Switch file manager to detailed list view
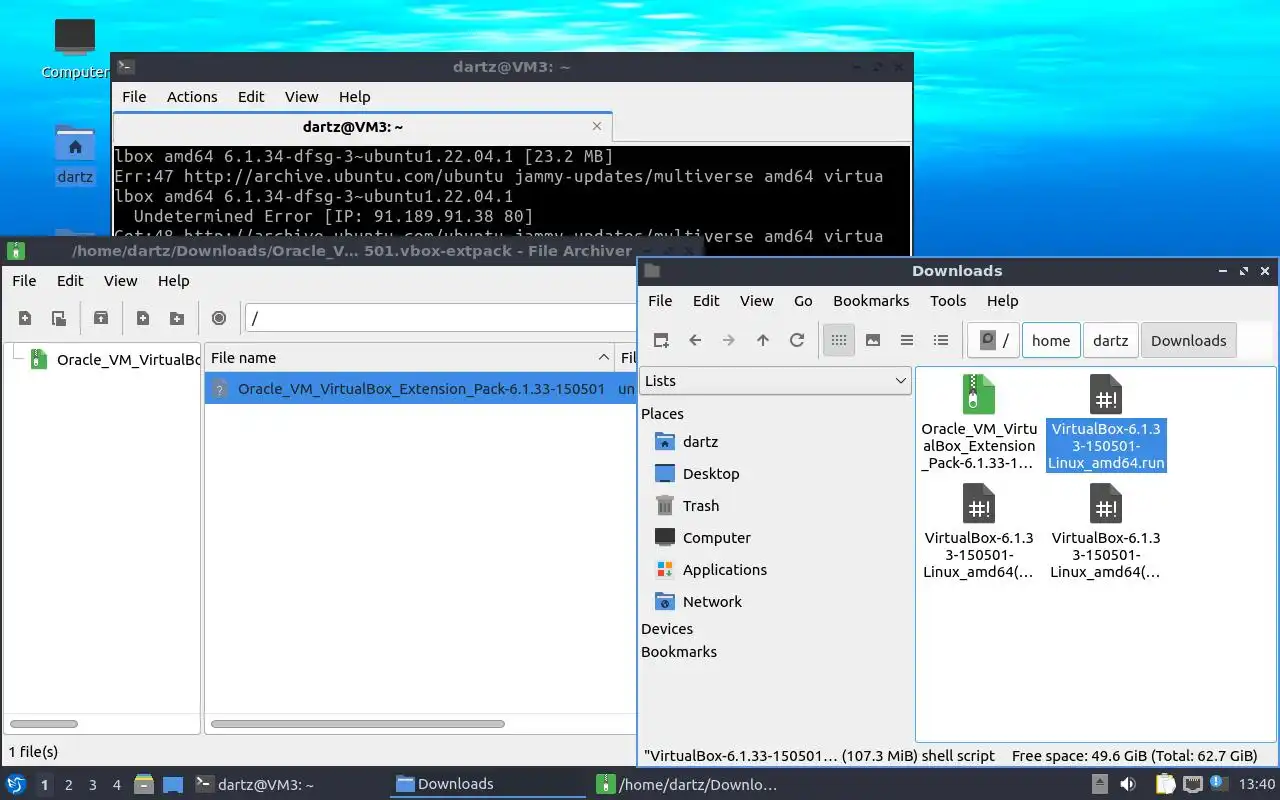 point(941,340)
